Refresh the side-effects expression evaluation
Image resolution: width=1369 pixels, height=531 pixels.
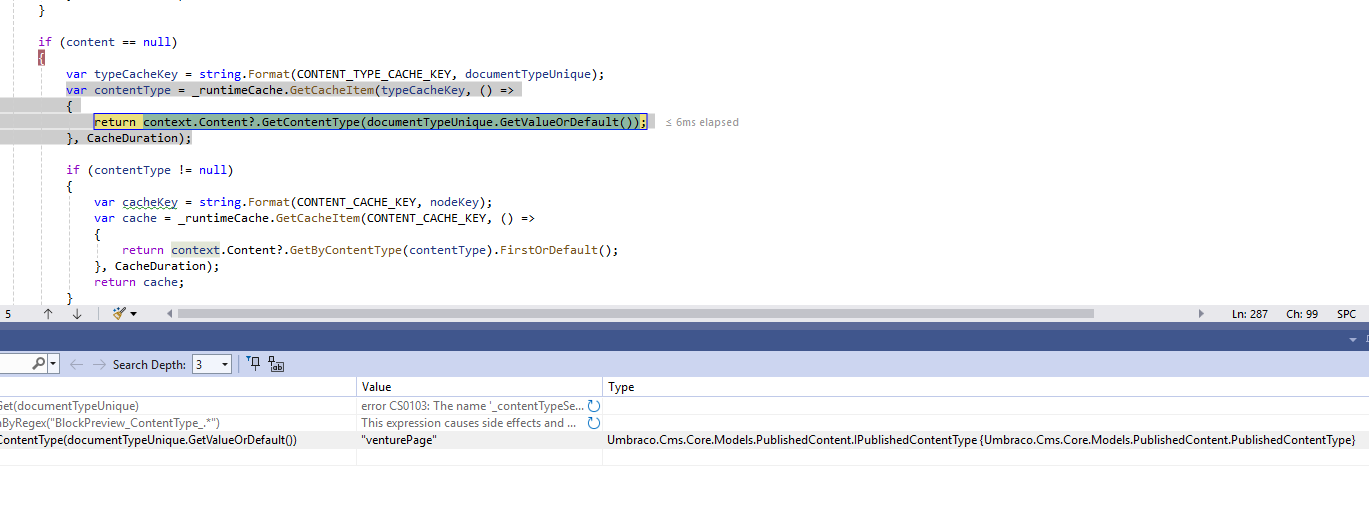(594, 423)
